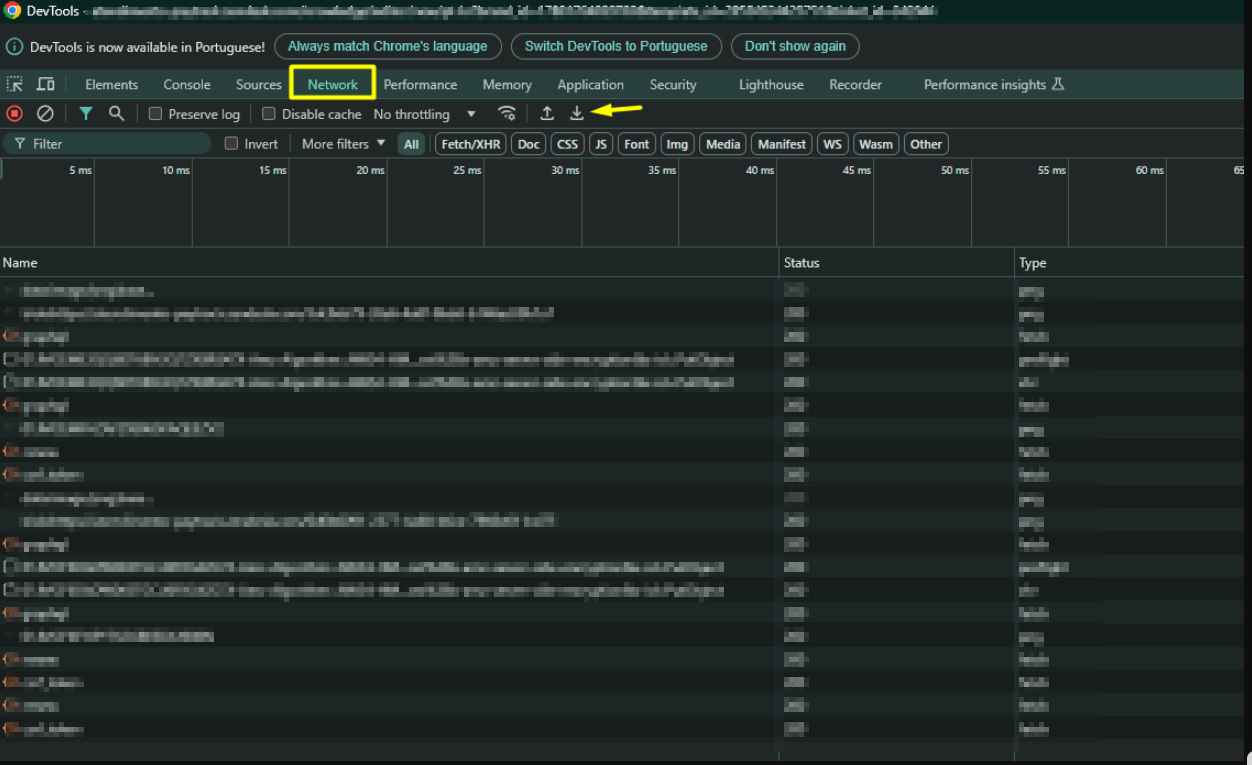The height and width of the screenshot is (765, 1252).
Task: Filter requests by CSS type
Action: 568,144
